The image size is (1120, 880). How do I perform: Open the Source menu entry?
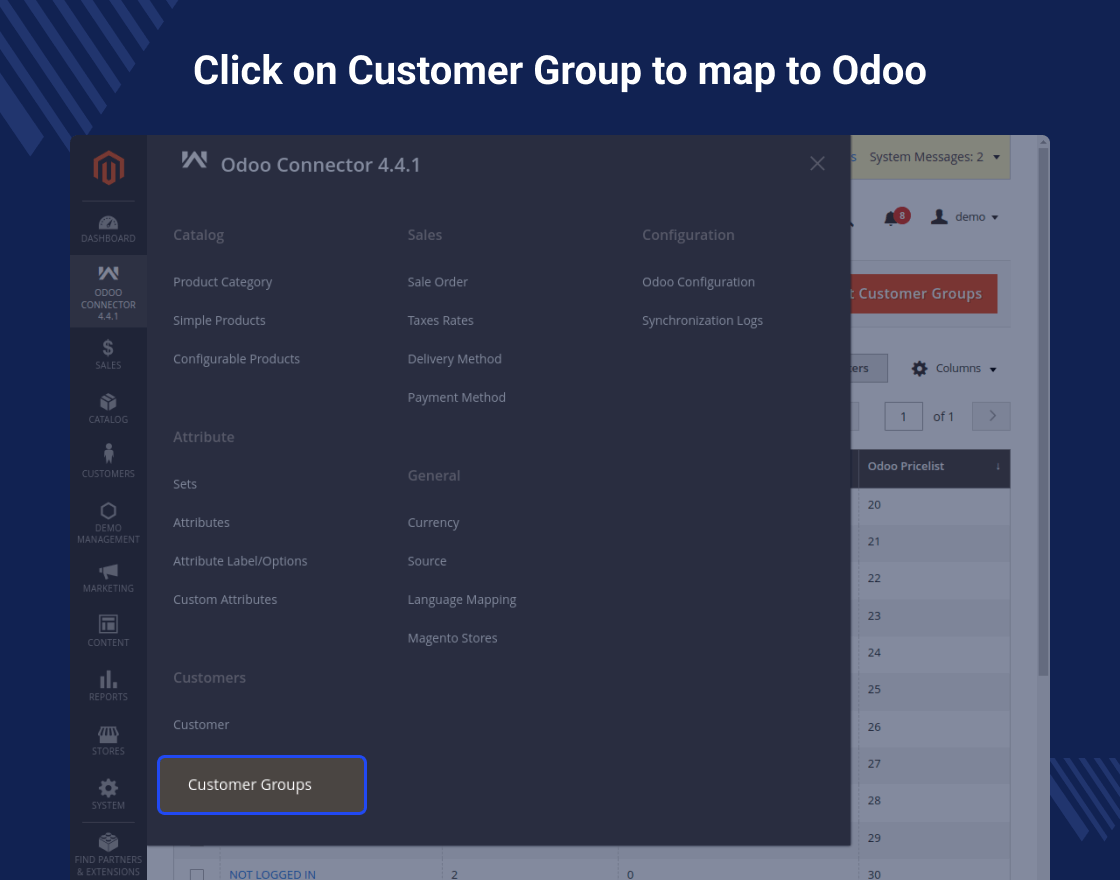427,561
